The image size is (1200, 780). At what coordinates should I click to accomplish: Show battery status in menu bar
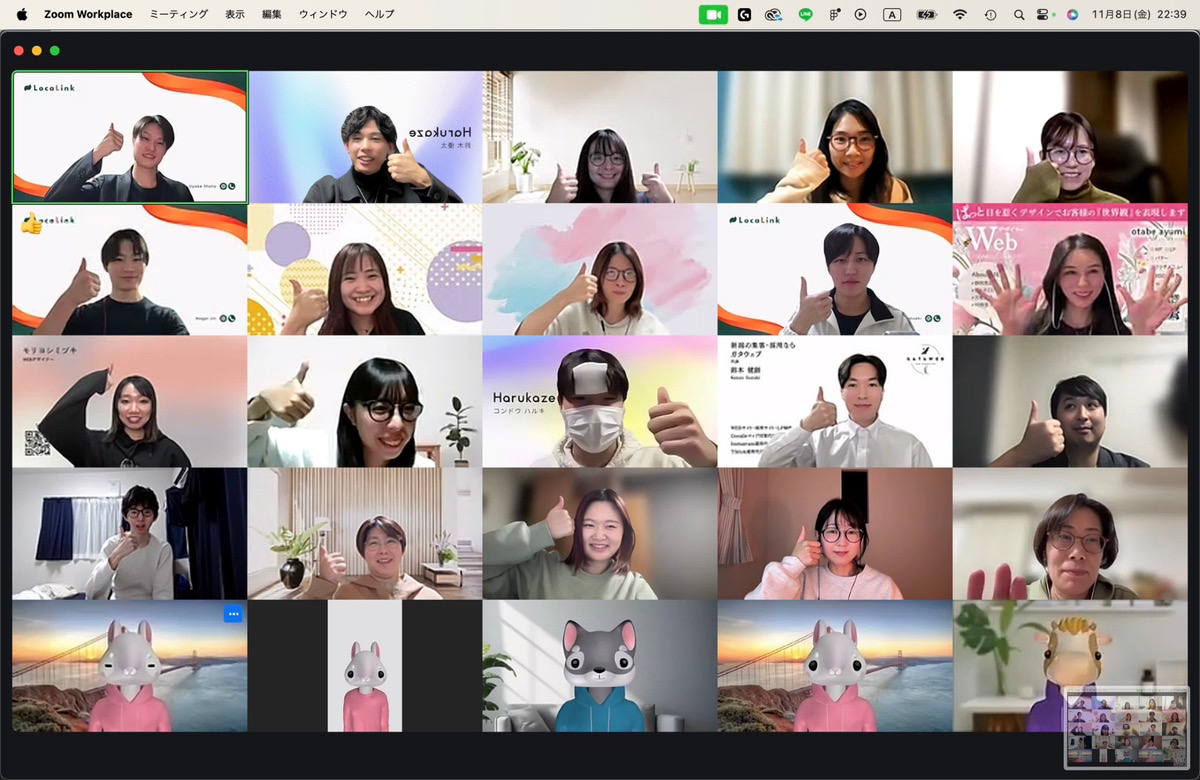click(926, 14)
